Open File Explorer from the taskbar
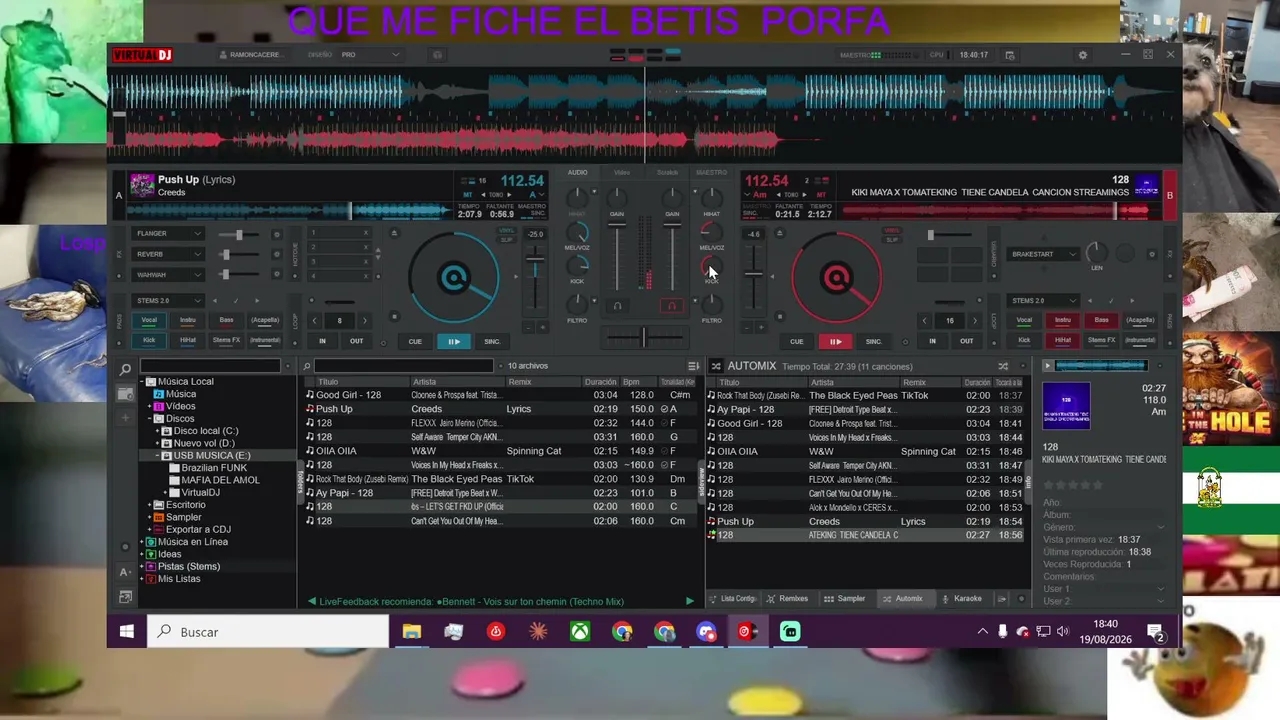This screenshot has height=720, width=1280. (412, 632)
